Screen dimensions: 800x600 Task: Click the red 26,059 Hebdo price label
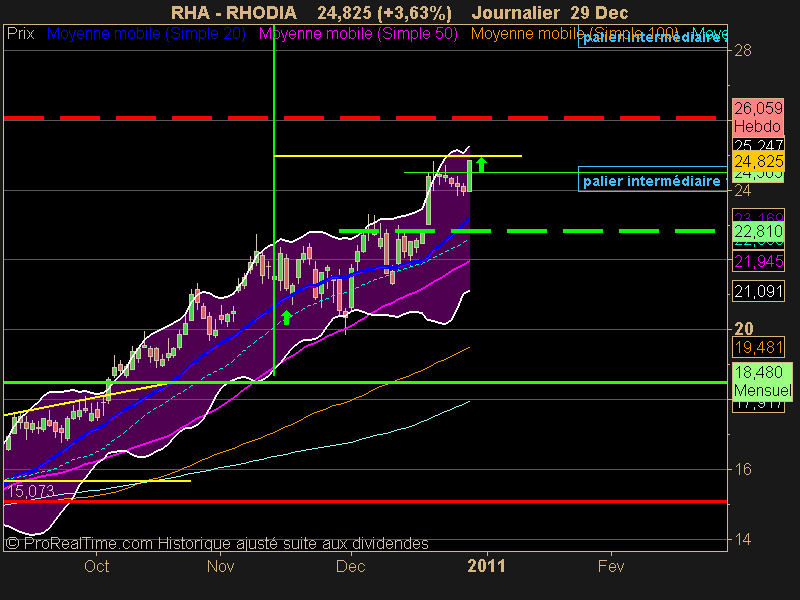(x=758, y=117)
